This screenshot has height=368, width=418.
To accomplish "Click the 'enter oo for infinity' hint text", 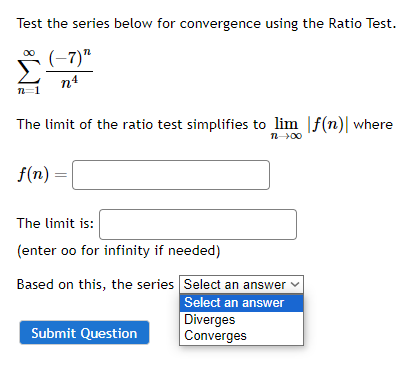I will click(x=119, y=251).
